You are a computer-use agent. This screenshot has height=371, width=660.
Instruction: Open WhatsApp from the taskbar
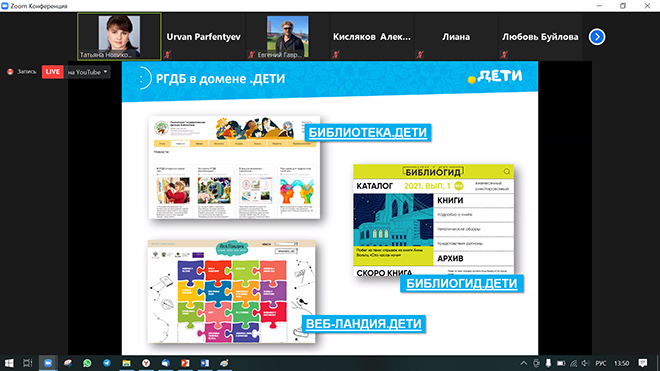pyautogui.click(x=87, y=363)
